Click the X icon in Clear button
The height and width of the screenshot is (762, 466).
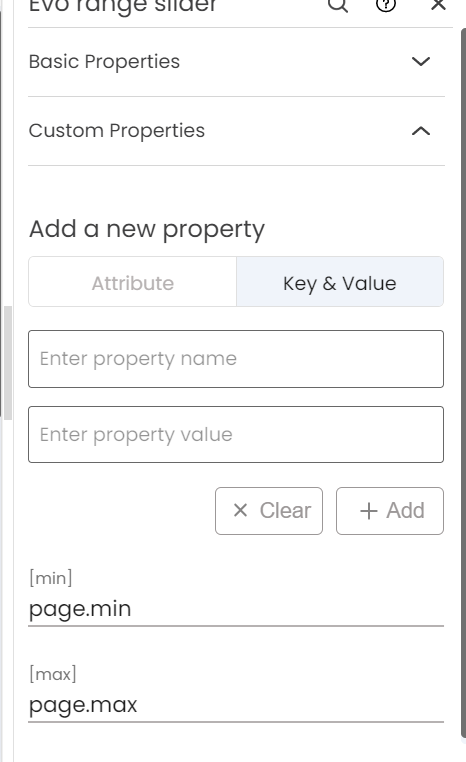coord(241,510)
